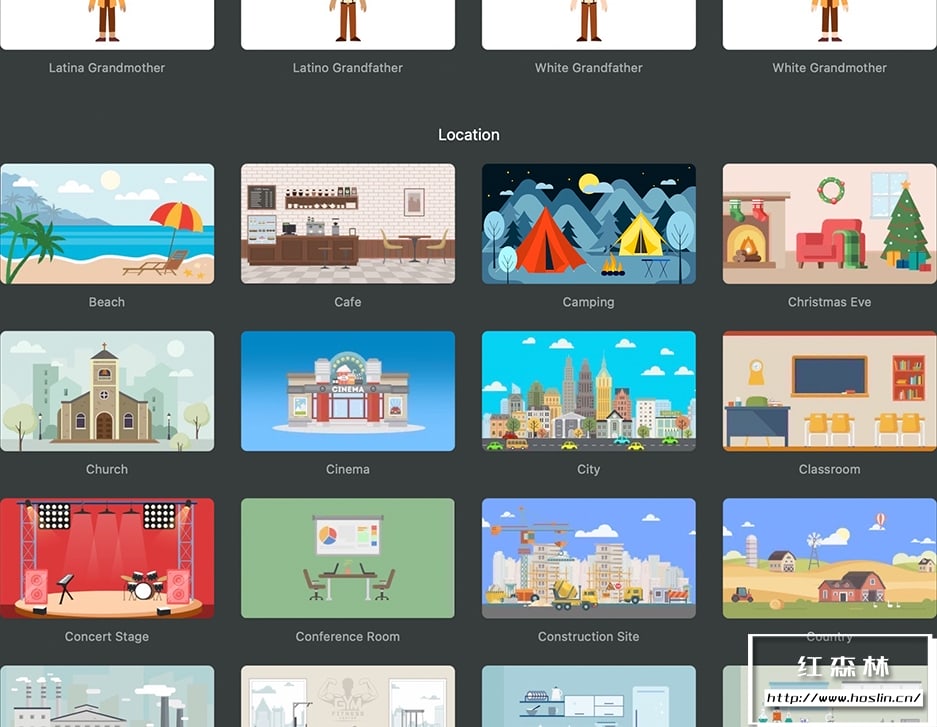The image size is (937, 727).
Task: Open the Concert Stage scene
Action: click(x=107, y=559)
